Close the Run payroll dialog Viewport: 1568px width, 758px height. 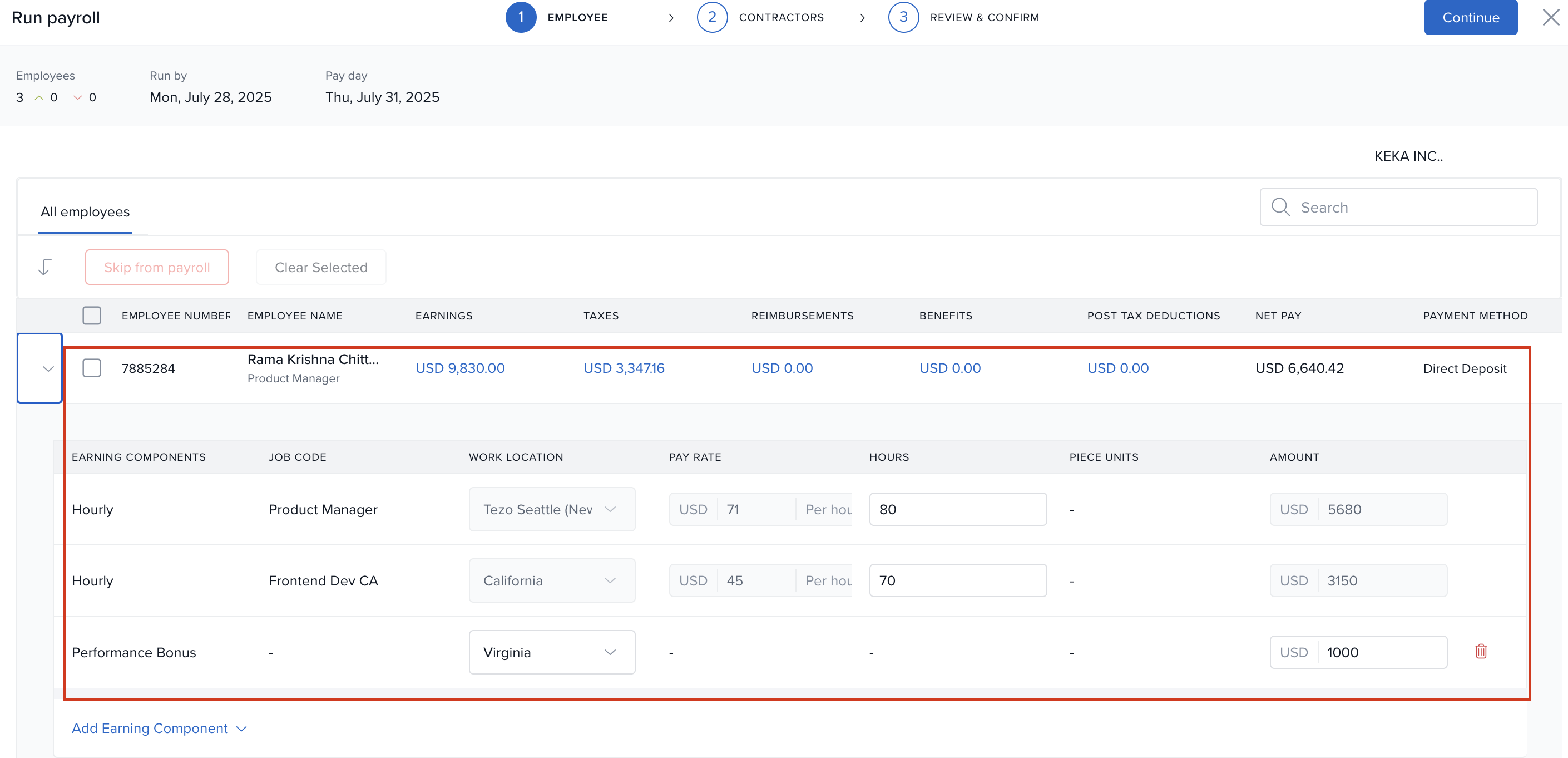pyautogui.click(x=1550, y=17)
